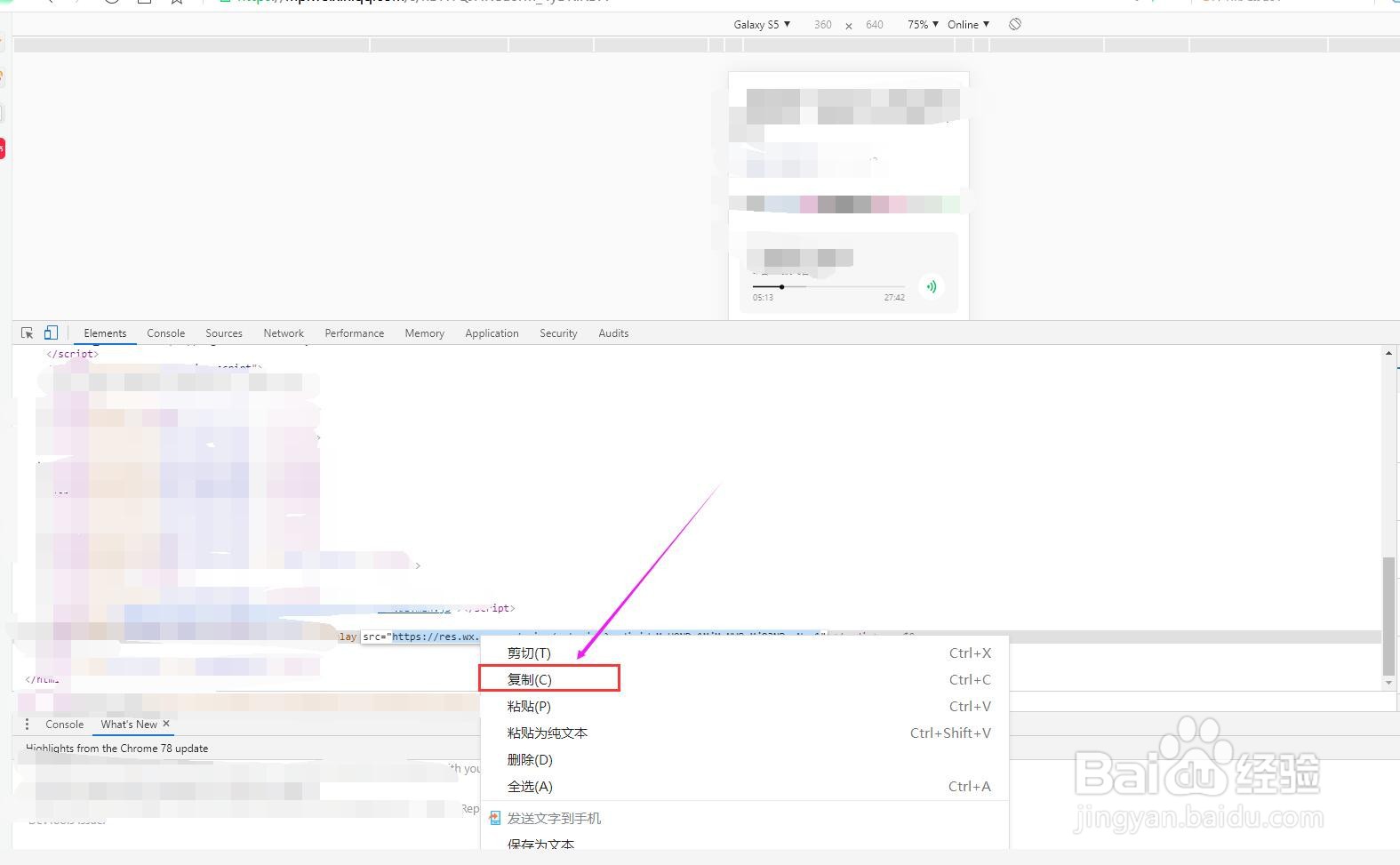Screen dimensions: 1400x865
Task: Choose 删除(D) from the context menu
Action: tap(745, 760)
